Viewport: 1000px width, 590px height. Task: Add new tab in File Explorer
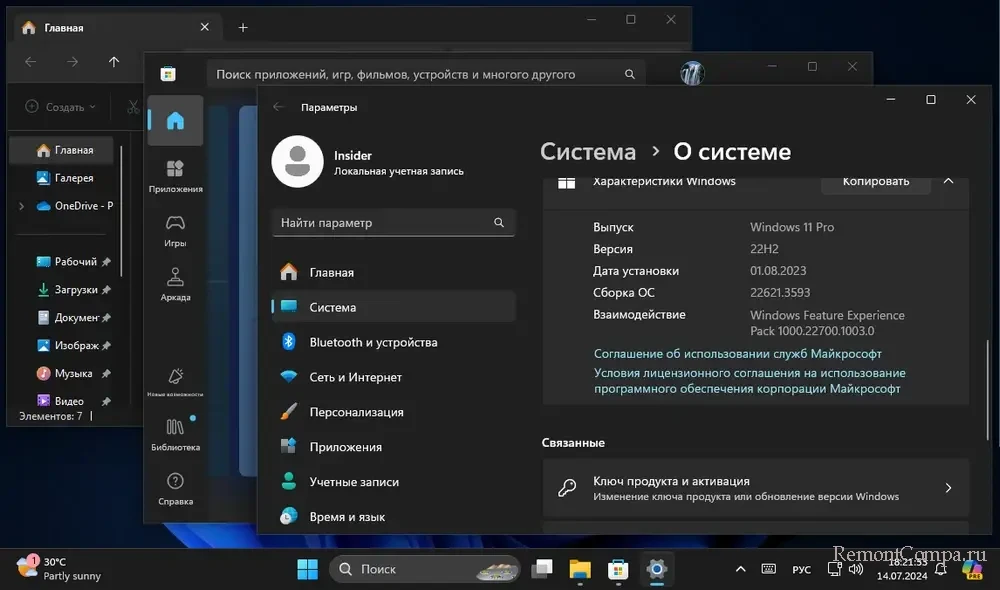(243, 27)
